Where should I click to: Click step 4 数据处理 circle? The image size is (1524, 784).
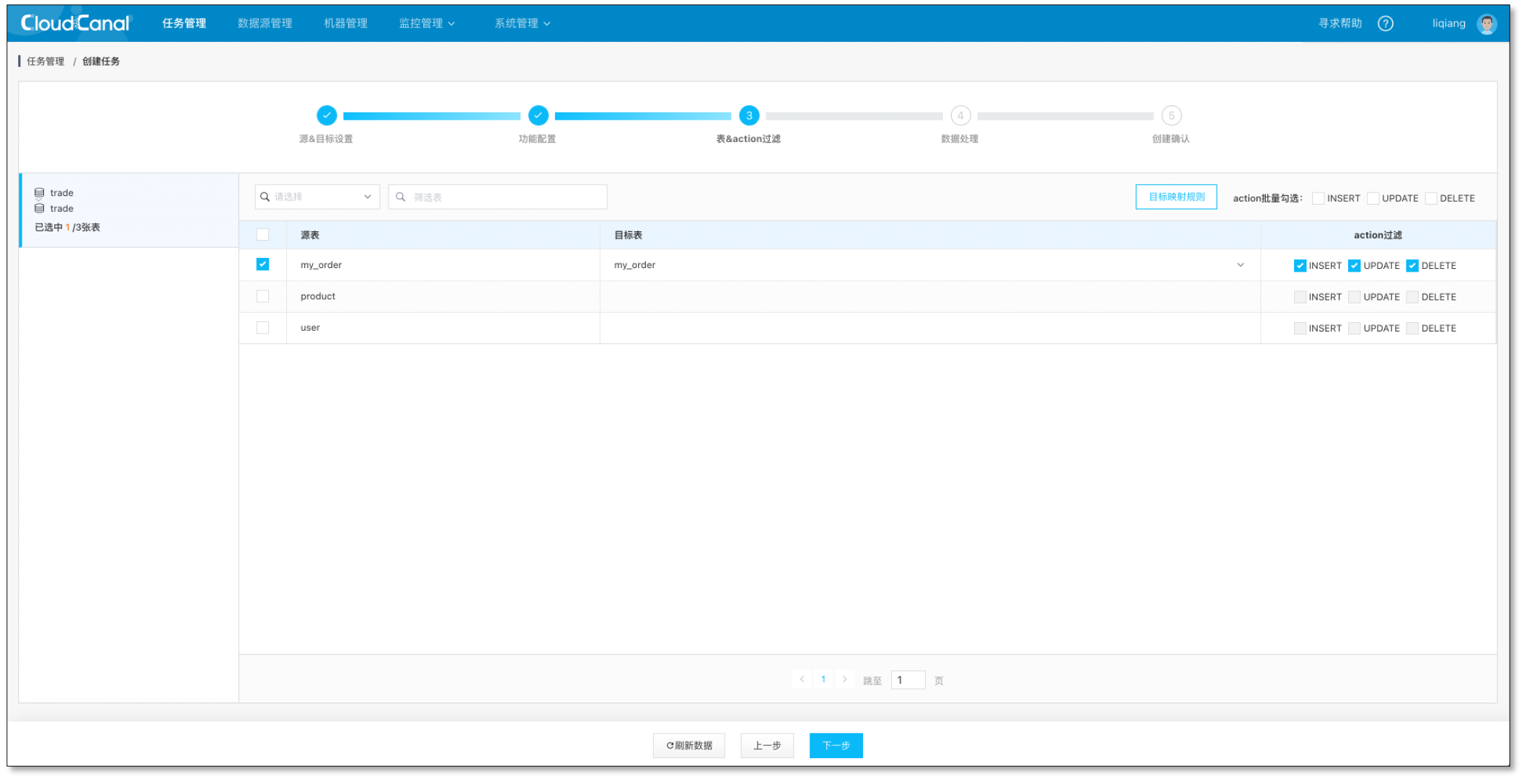point(960,115)
